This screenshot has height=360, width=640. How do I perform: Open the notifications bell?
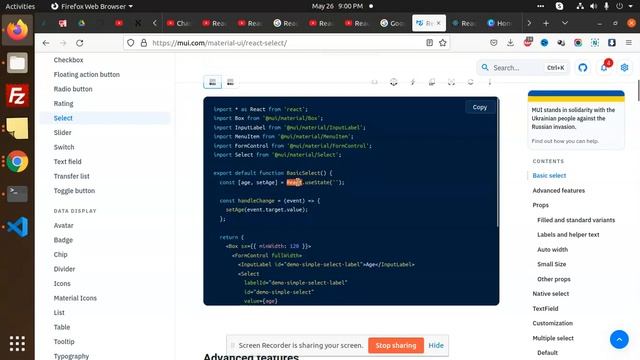(x=604, y=68)
